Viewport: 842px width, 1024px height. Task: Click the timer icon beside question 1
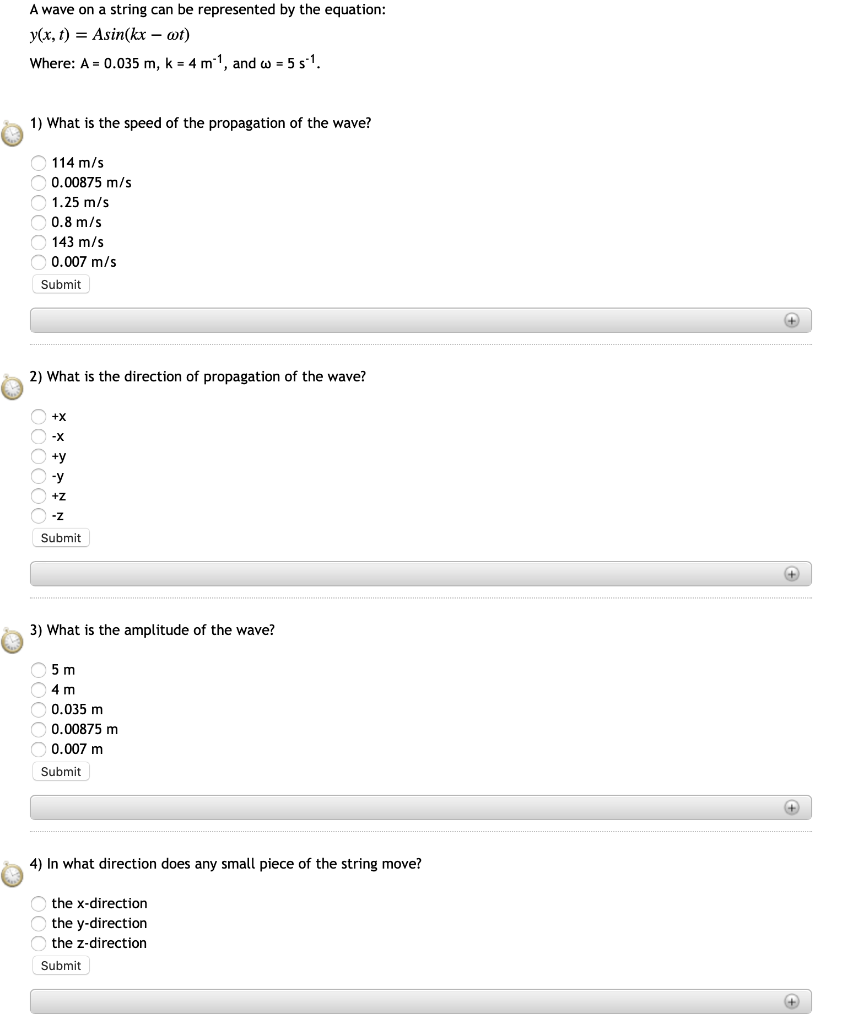pyautogui.click(x=11, y=133)
